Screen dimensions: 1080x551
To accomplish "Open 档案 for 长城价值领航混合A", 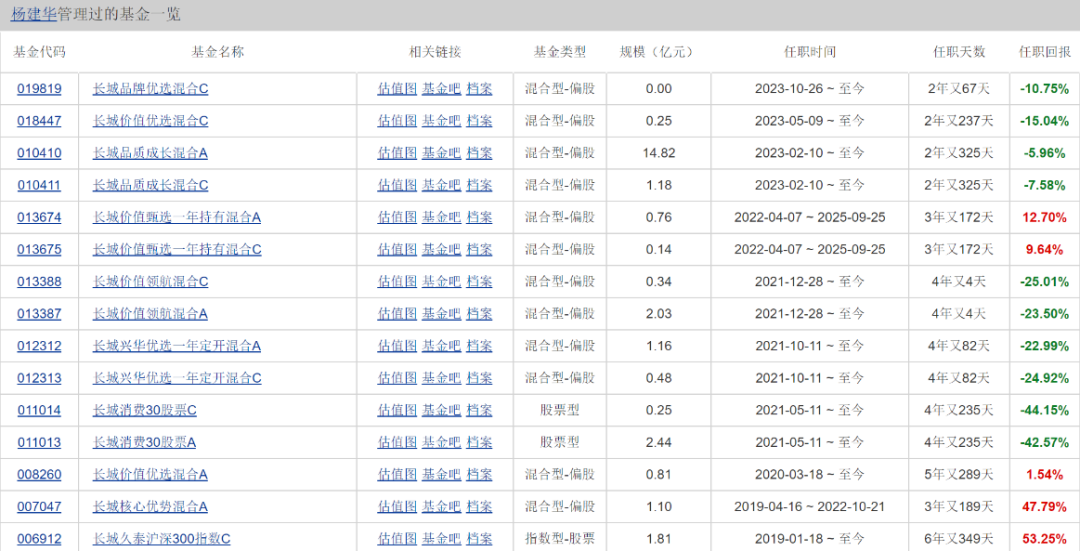I will (479, 313).
